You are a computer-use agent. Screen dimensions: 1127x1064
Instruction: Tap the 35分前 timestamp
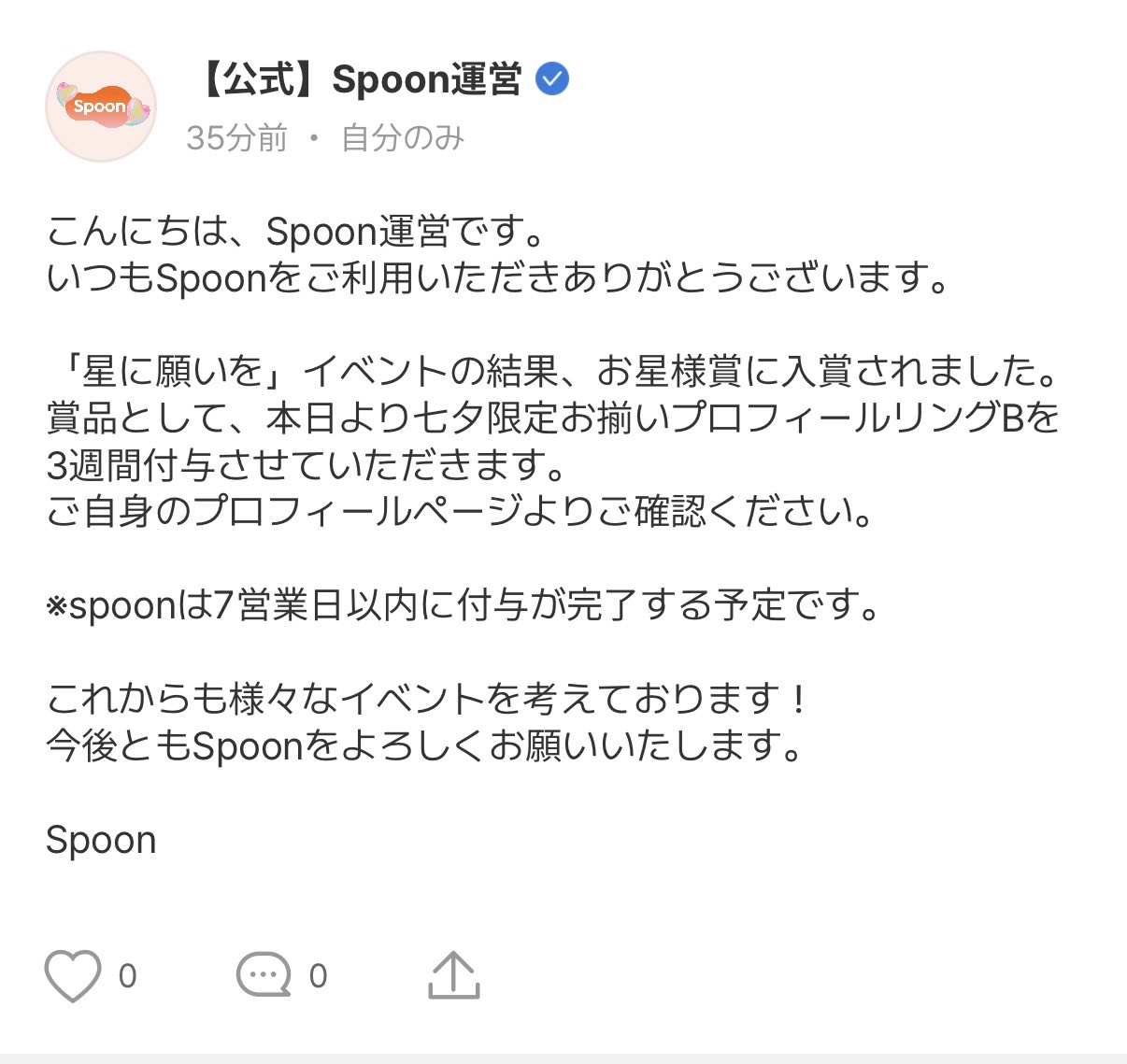coord(236,138)
